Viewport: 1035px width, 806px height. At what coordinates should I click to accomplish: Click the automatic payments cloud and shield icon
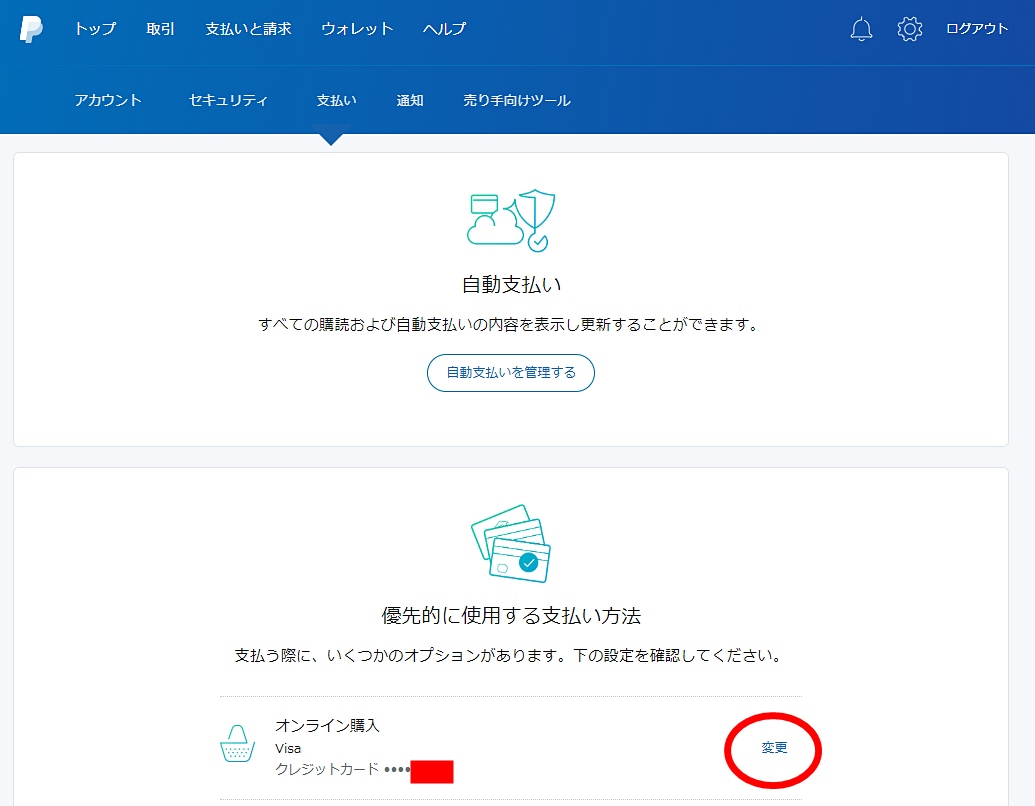coord(510,220)
